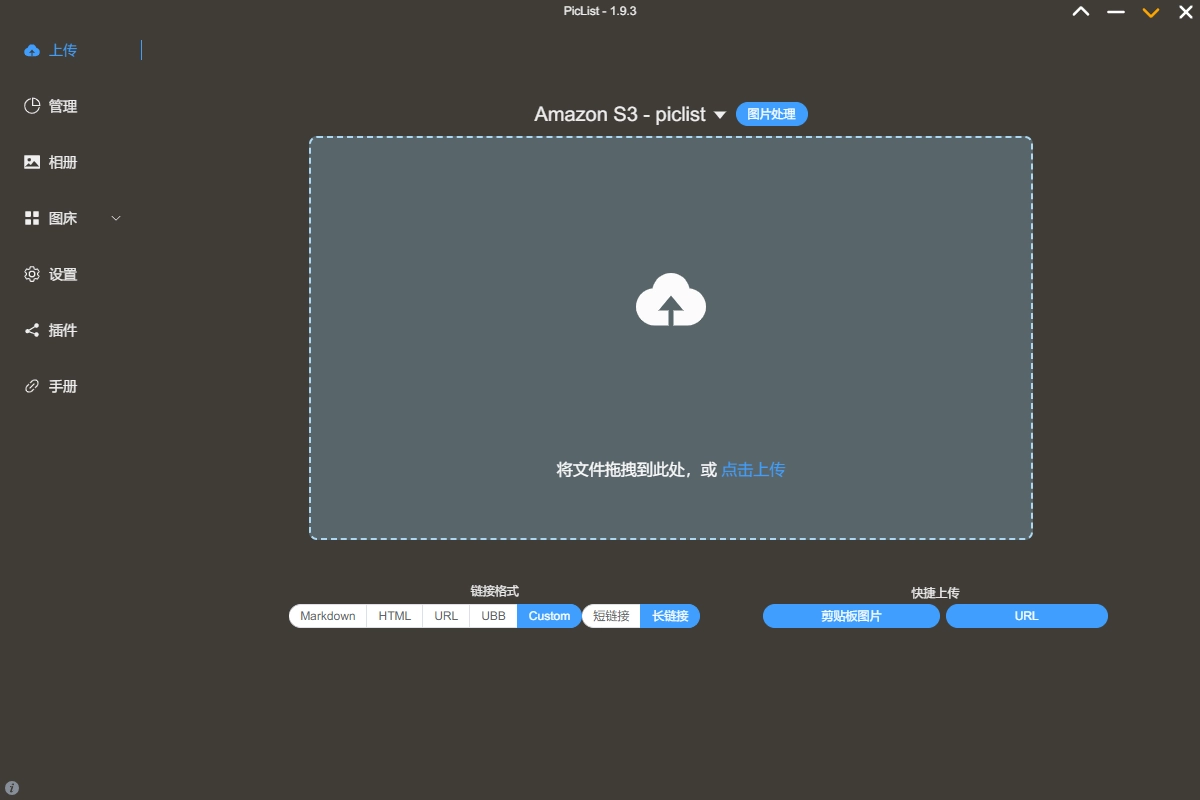The width and height of the screenshot is (1200, 800).
Task: Switch to 短链接 option
Action: 611,616
